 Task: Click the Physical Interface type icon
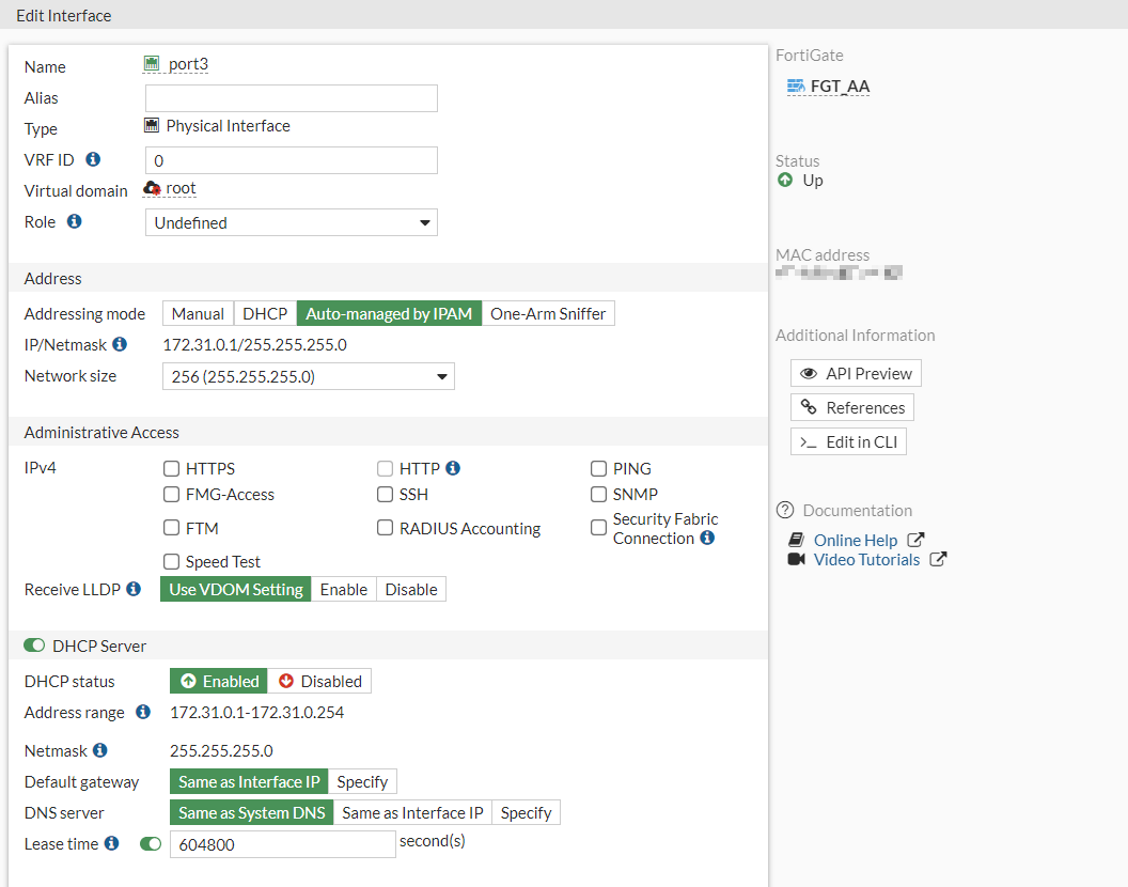[x=152, y=125]
